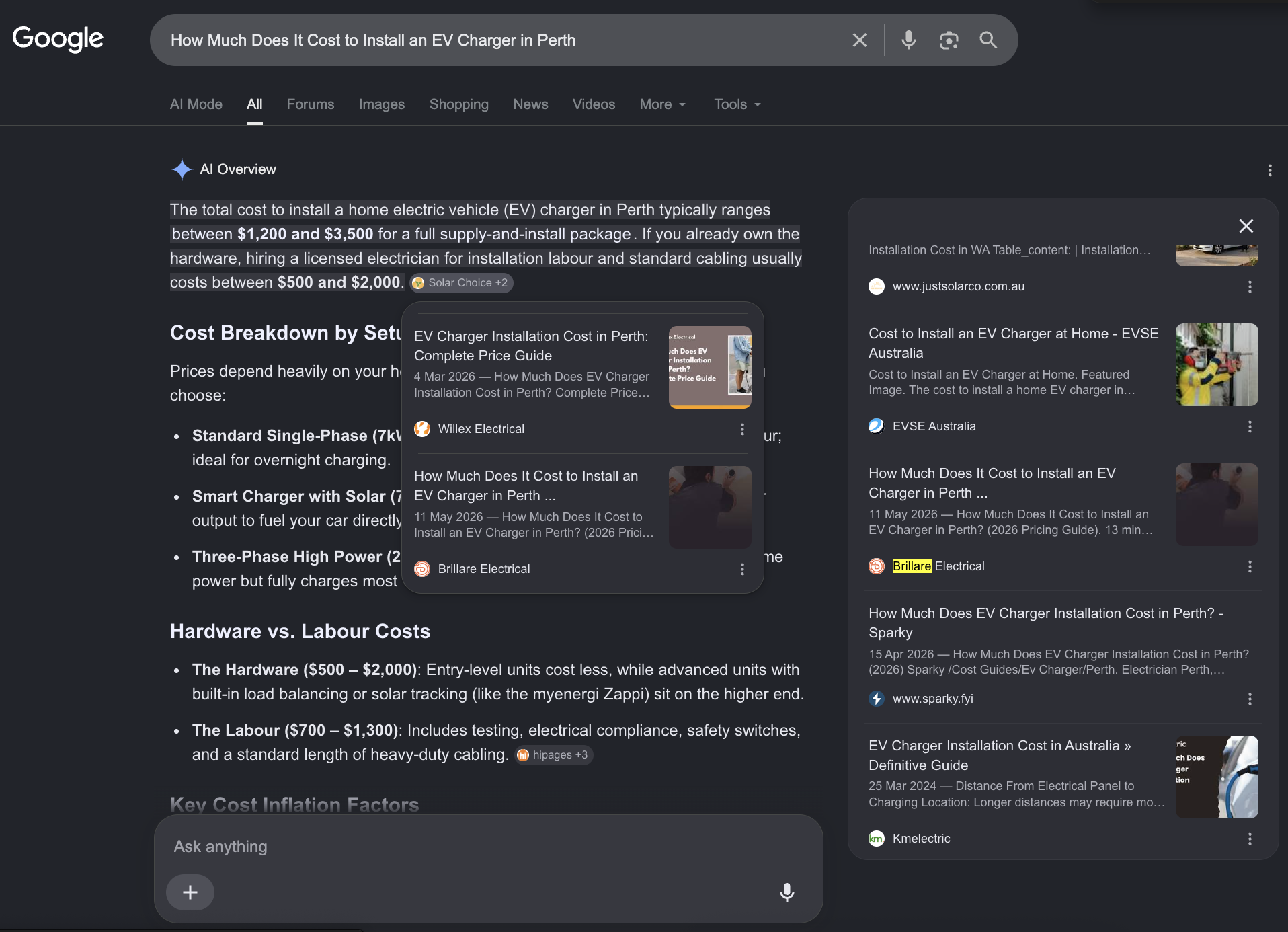Image resolution: width=1288 pixels, height=932 pixels.
Task: Tap the microphone in Ask anything box
Action: [787, 892]
